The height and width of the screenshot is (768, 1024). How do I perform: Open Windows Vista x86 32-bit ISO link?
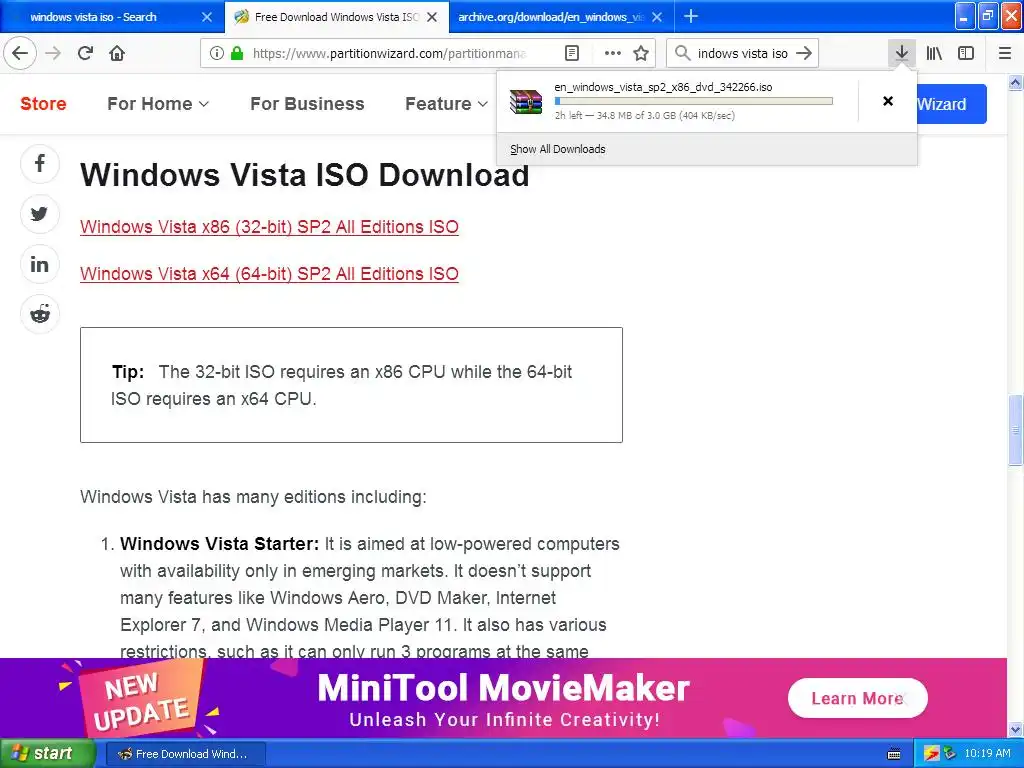click(x=269, y=227)
